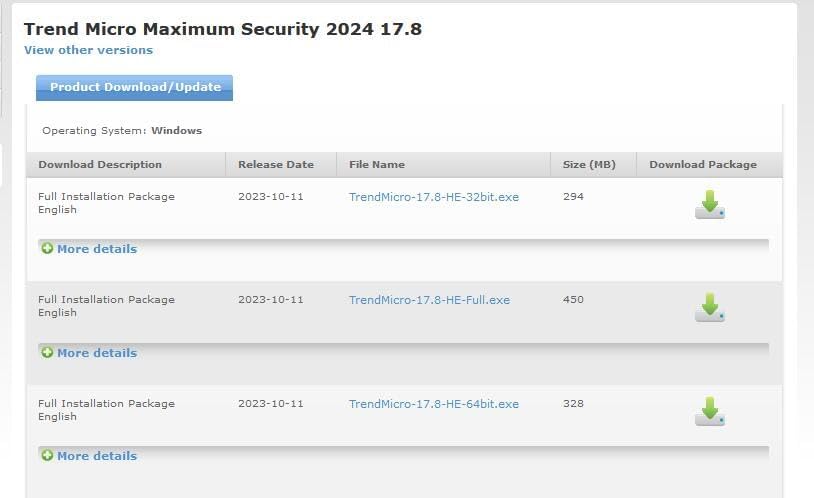Click the Release Date column header
This screenshot has width=814, height=498.
[281, 165]
